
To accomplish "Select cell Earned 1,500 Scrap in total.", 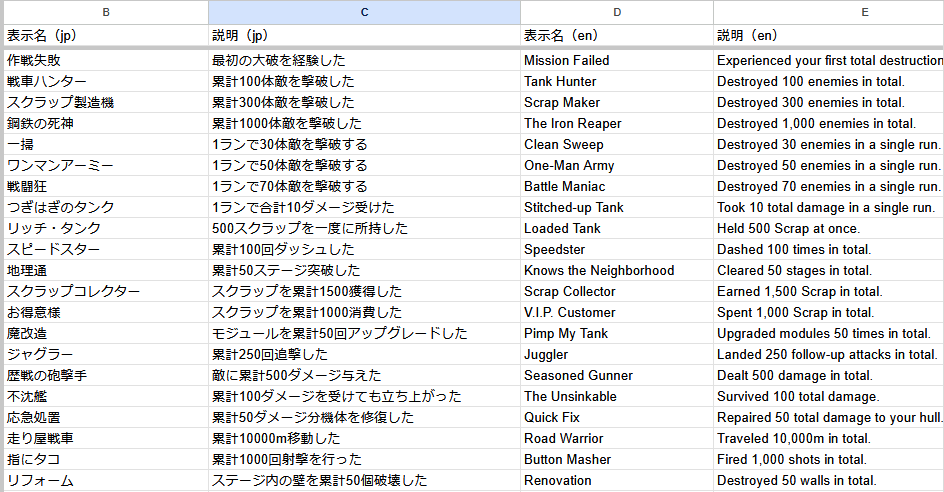I will click(829, 291).
